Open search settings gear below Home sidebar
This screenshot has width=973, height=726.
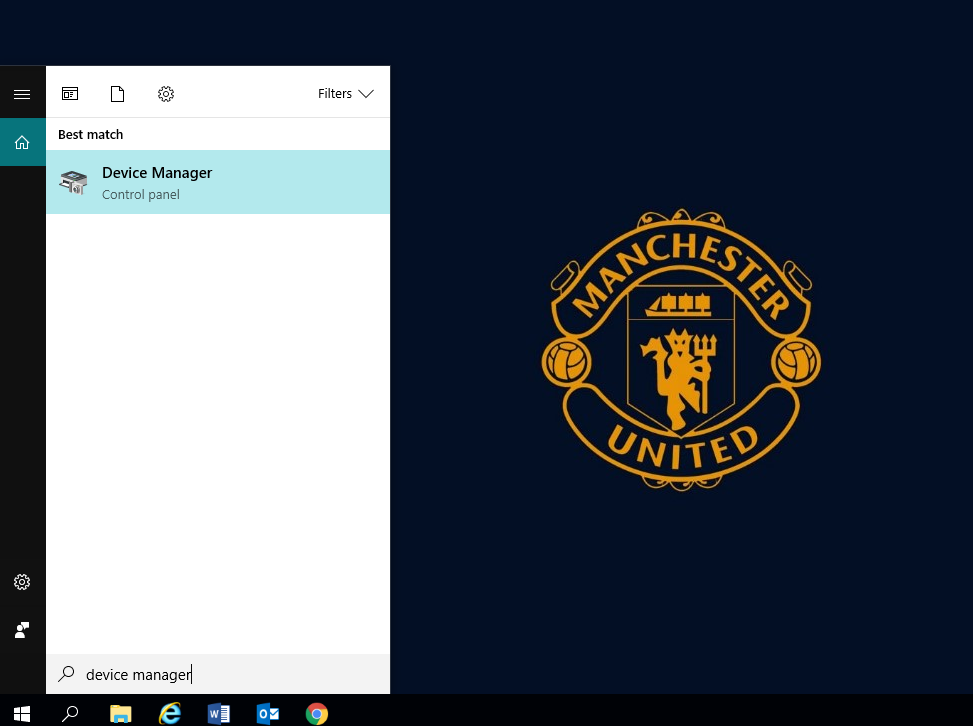coord(22,582)
